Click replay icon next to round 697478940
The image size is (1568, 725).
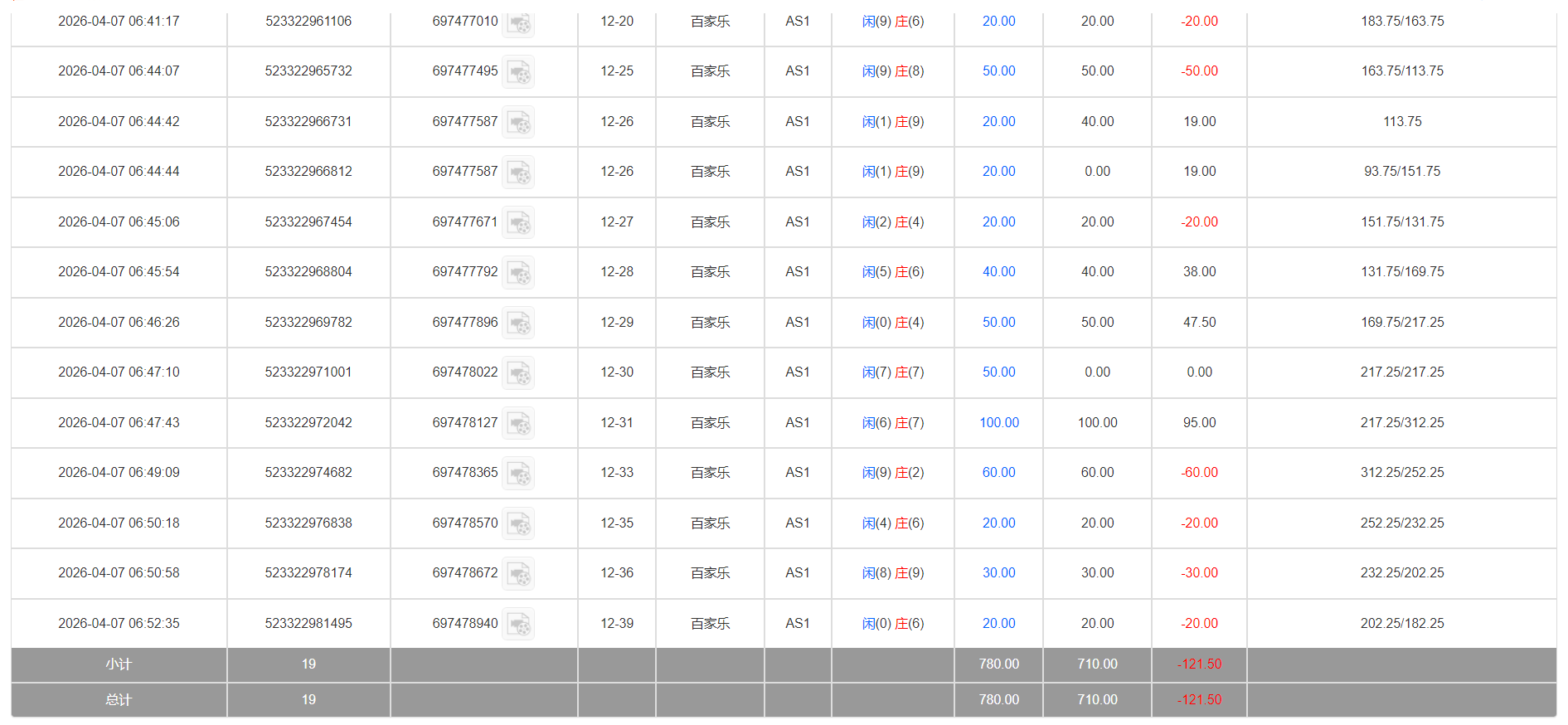pos(519,625)
